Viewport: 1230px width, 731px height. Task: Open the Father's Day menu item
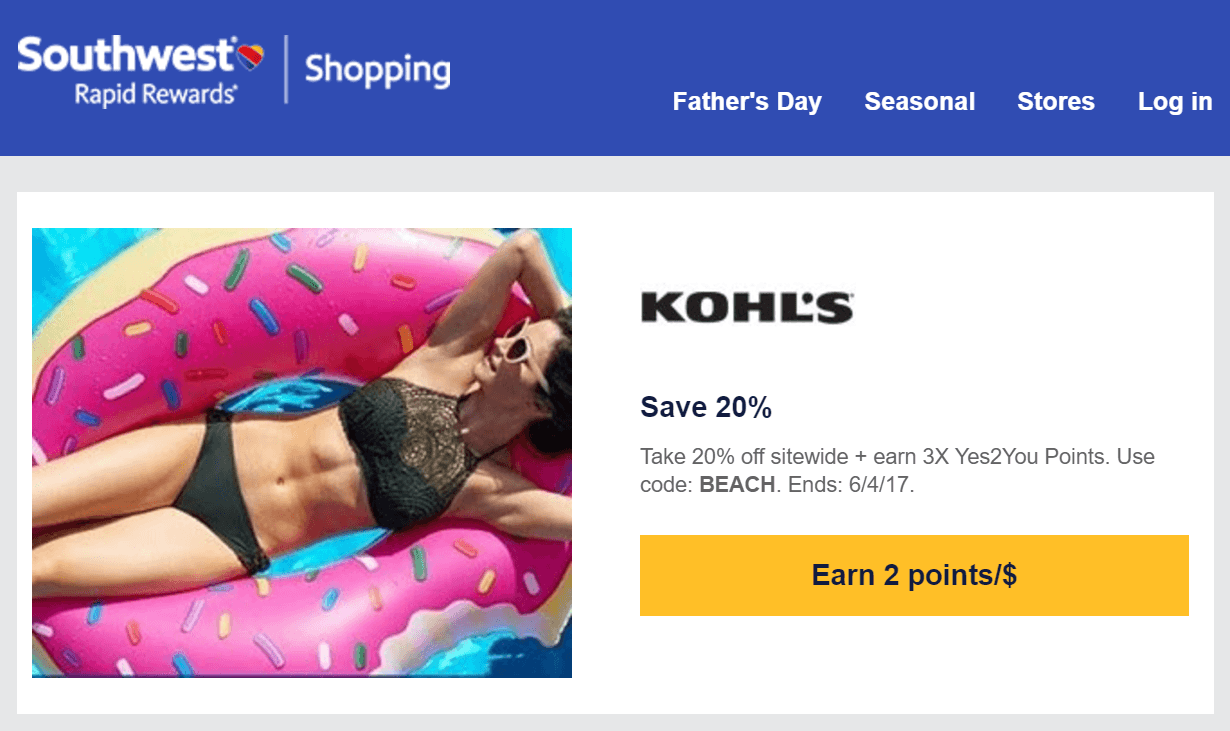click(747, 102)
